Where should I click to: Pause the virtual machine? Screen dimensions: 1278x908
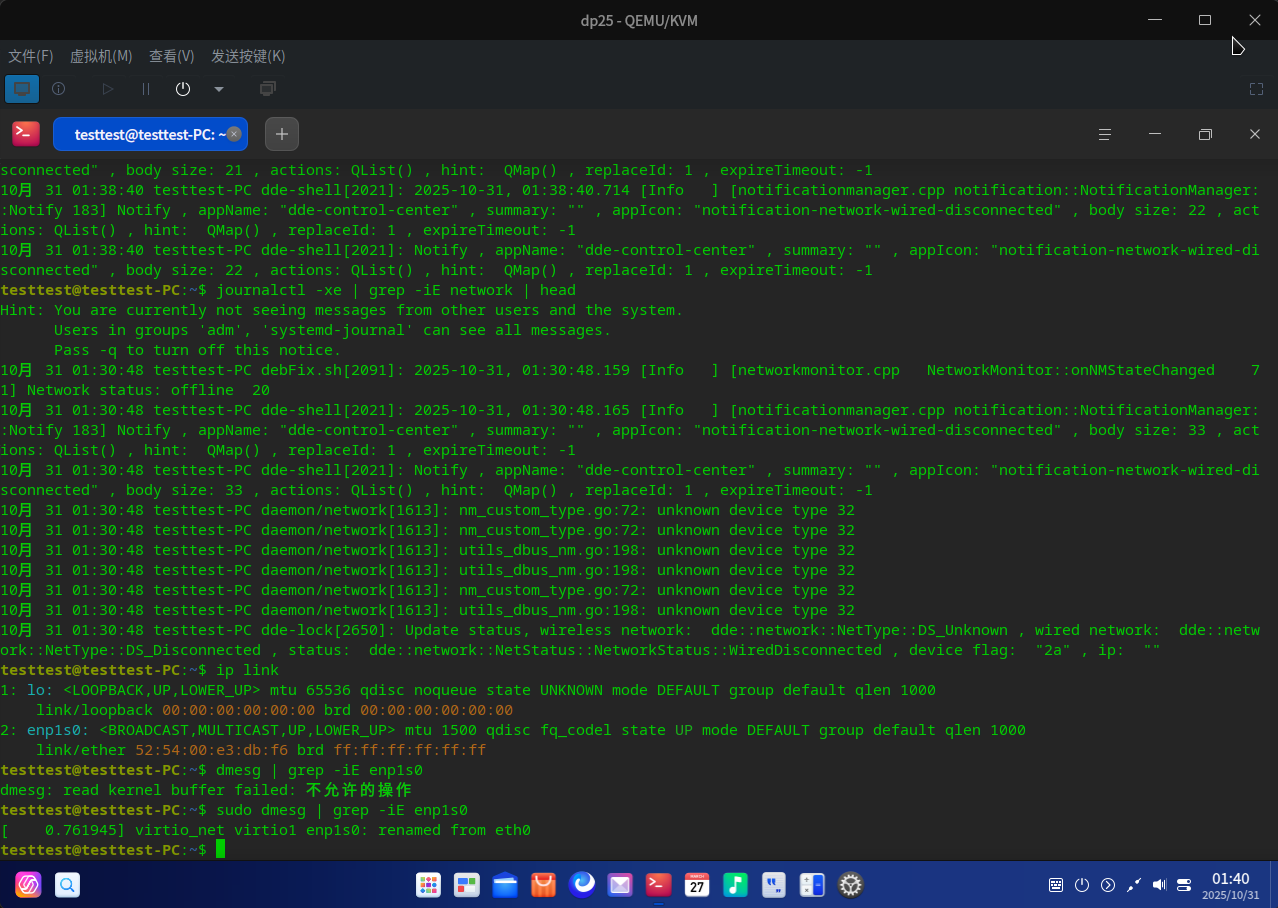pos(146,89)
